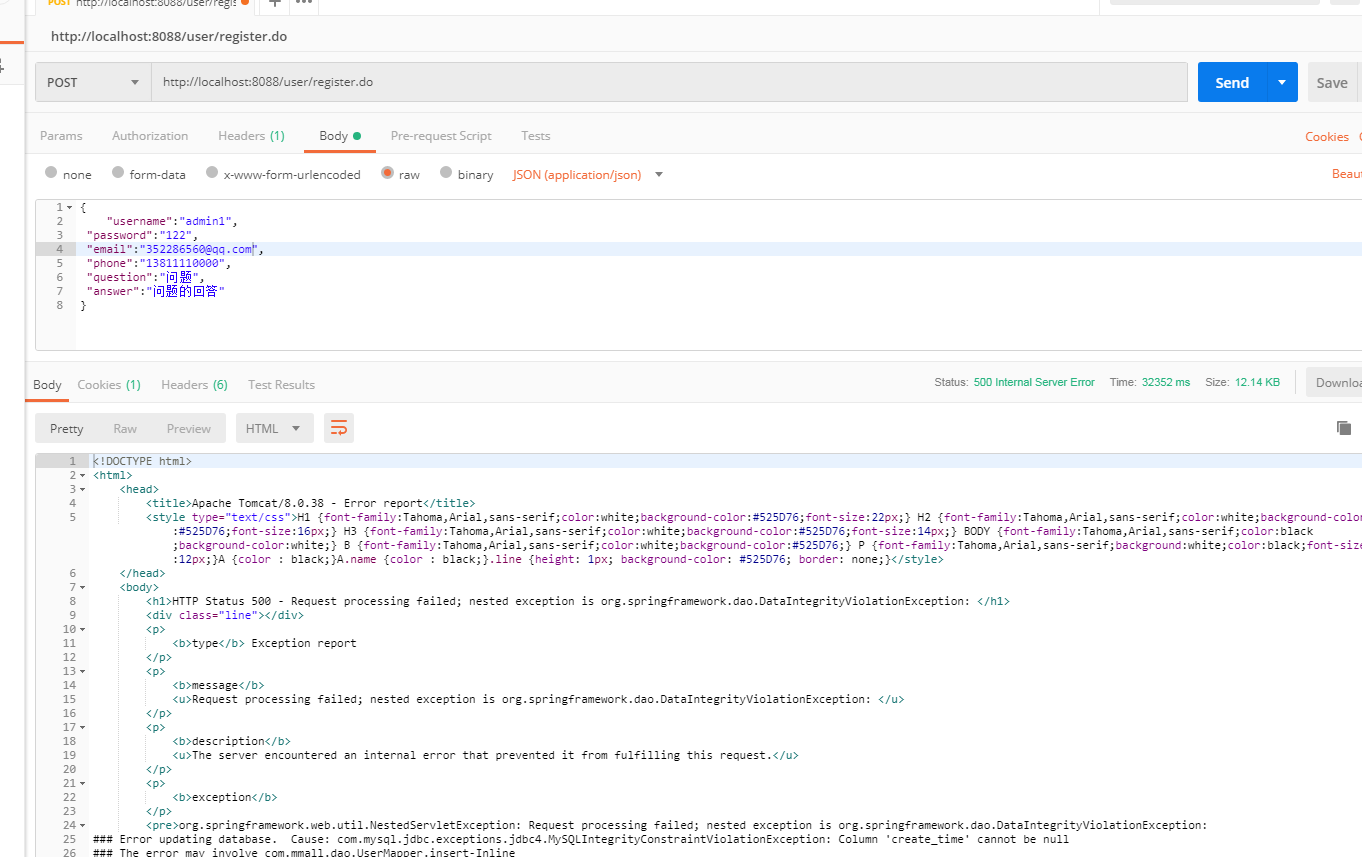Collapse the html tag on line 2

pyautogui.click(x=82, y=475)
